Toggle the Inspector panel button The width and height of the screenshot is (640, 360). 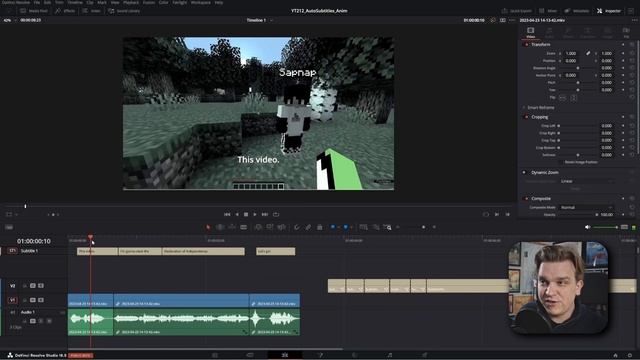(609, 11)
